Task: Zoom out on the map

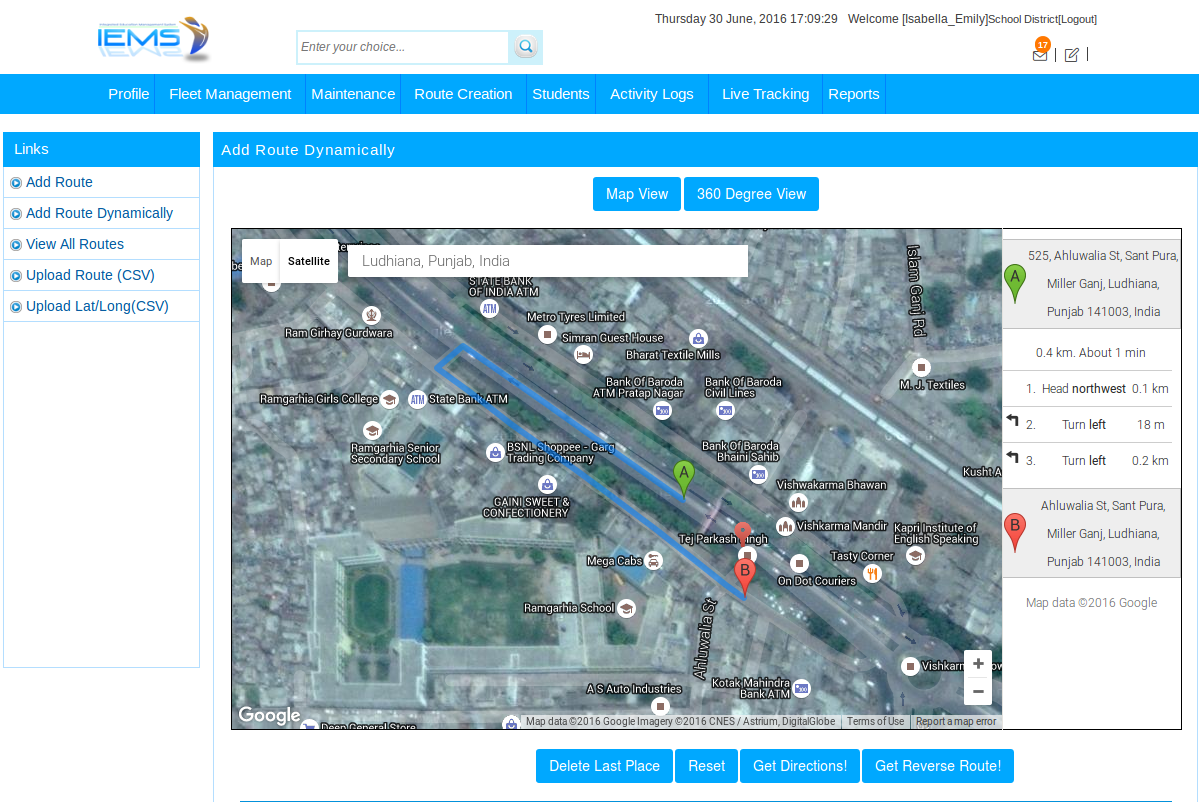Action: coord(977,691)
